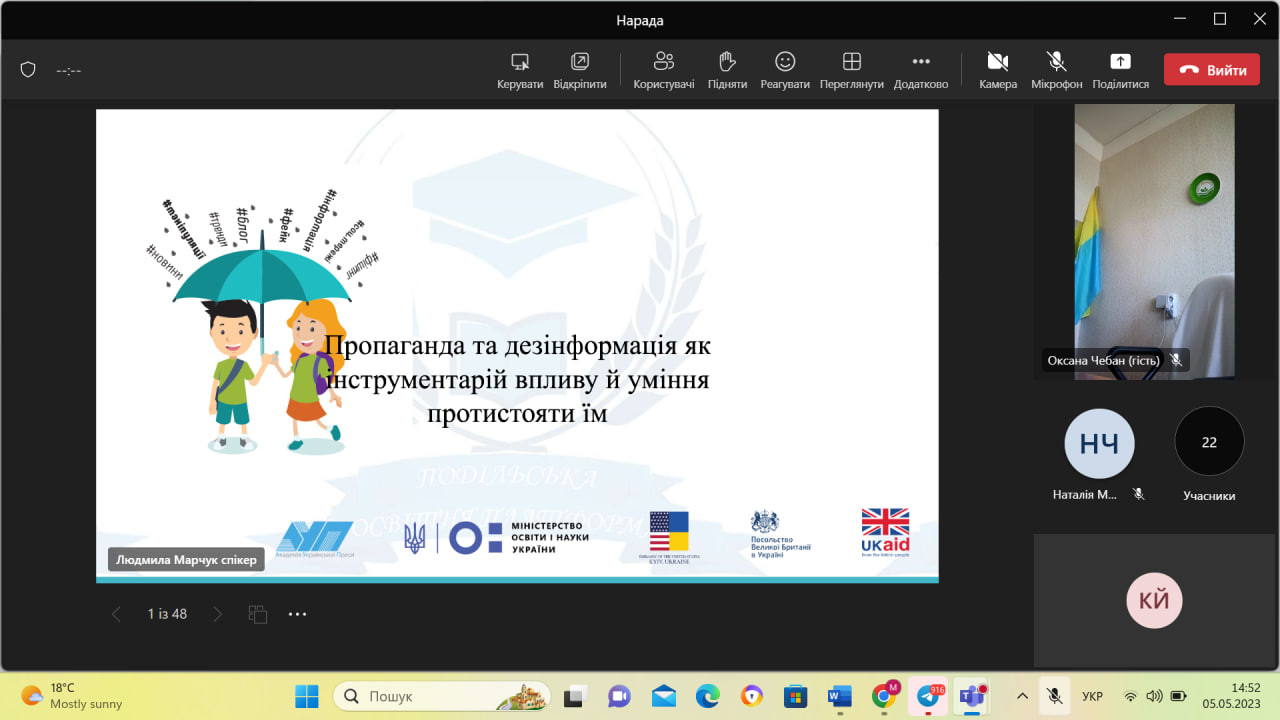Open the Користувачі participants panel
This screenshot has height=720, width=1280.
pos(663,62)
